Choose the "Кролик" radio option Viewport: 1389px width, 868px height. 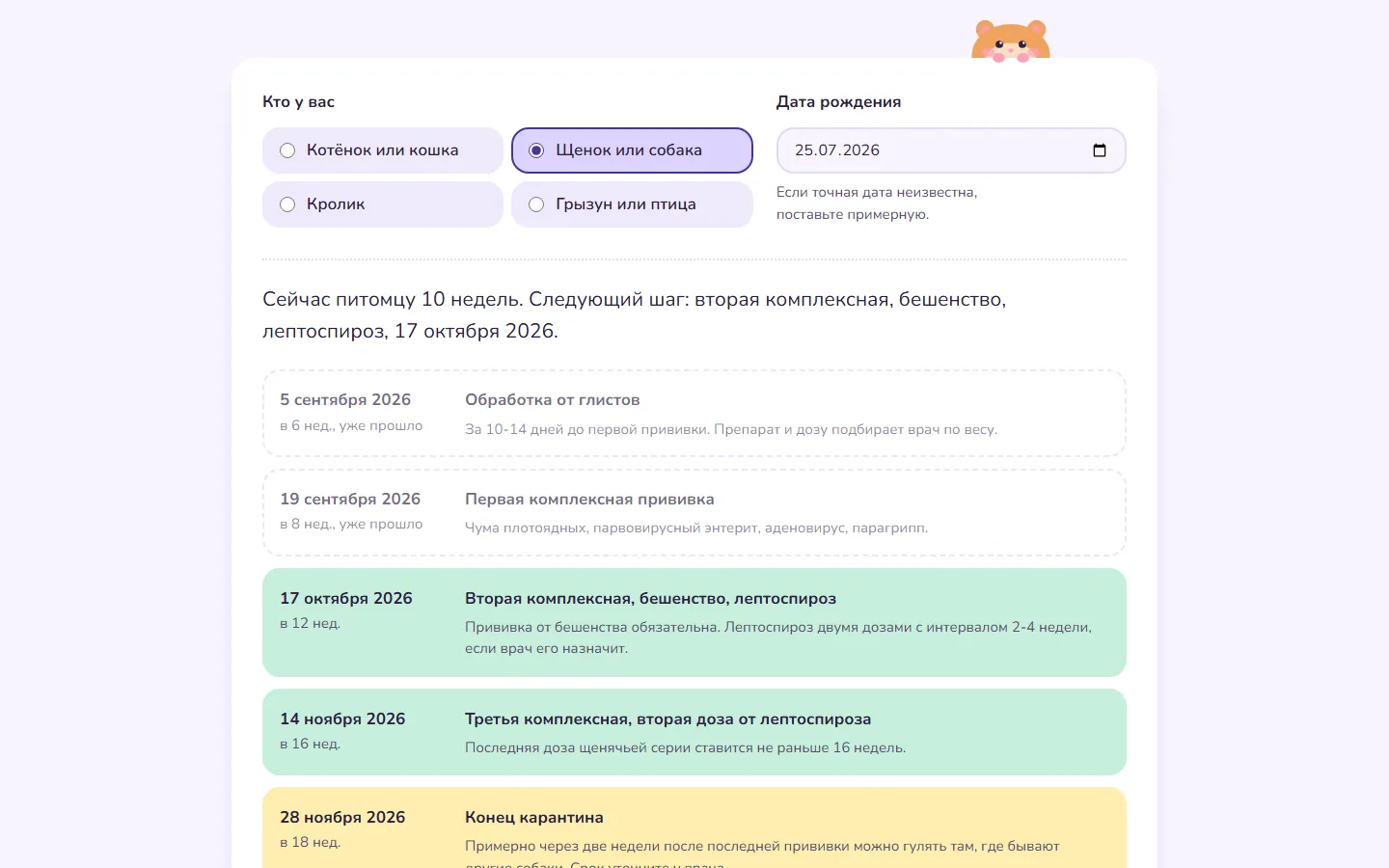tap(383, 204)
